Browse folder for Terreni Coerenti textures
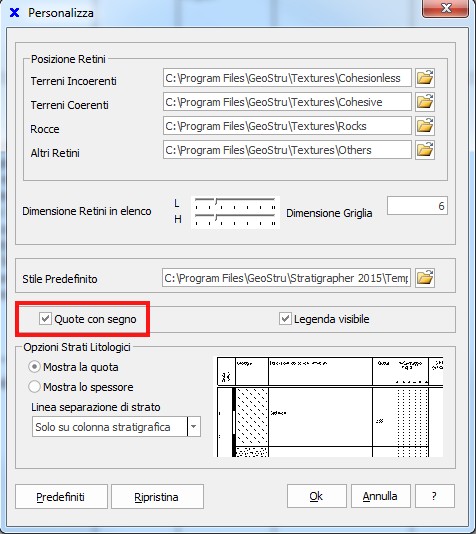This screenshot has width=476, height=534. point(425,102)
